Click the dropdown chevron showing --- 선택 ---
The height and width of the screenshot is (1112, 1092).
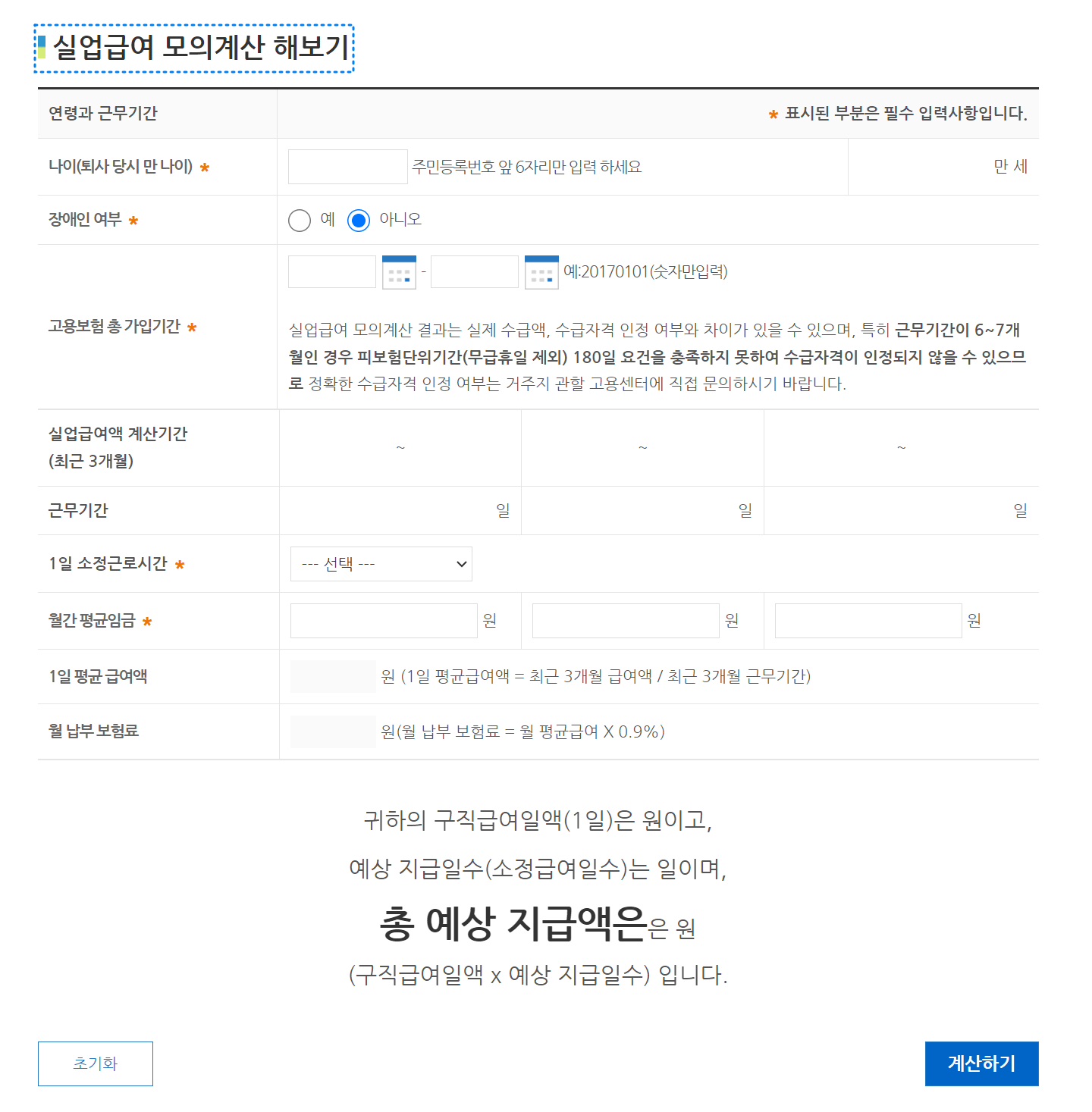[x=461, y=563]
